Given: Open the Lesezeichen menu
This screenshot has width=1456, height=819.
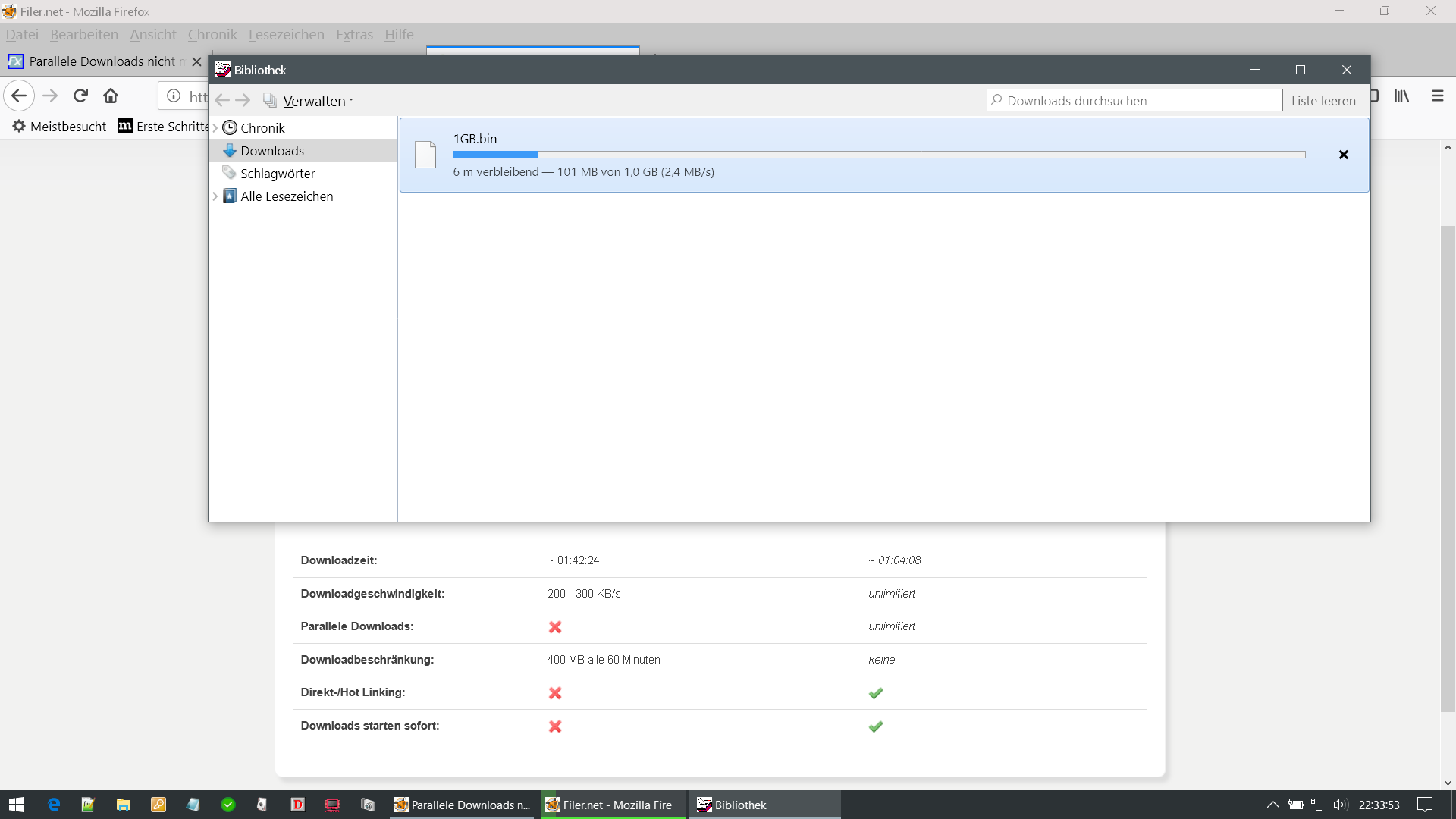Looking at the screenshot, I should click(x=286, y=34).
